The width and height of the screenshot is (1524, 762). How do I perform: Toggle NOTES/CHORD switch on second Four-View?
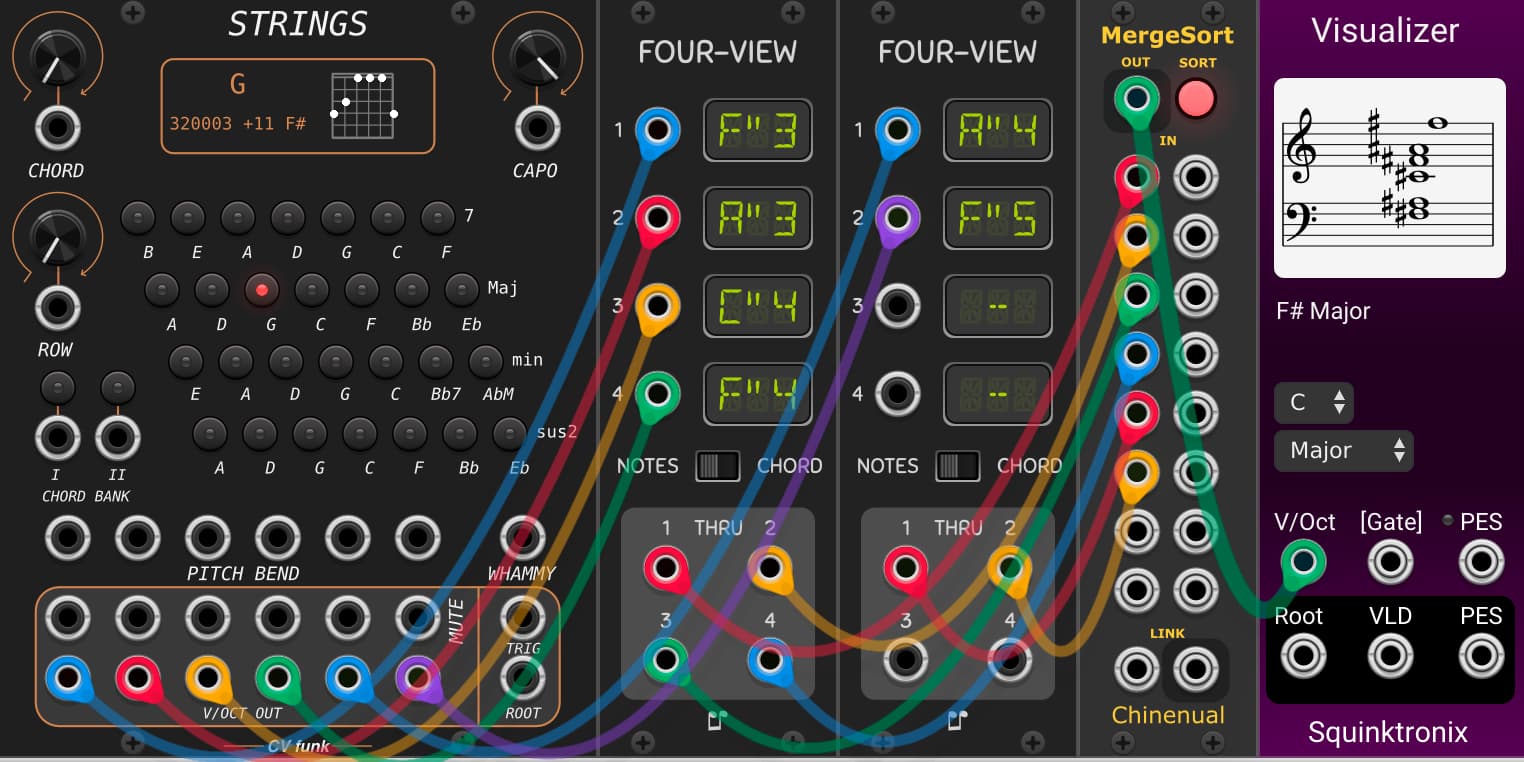(x=958, y=466)
